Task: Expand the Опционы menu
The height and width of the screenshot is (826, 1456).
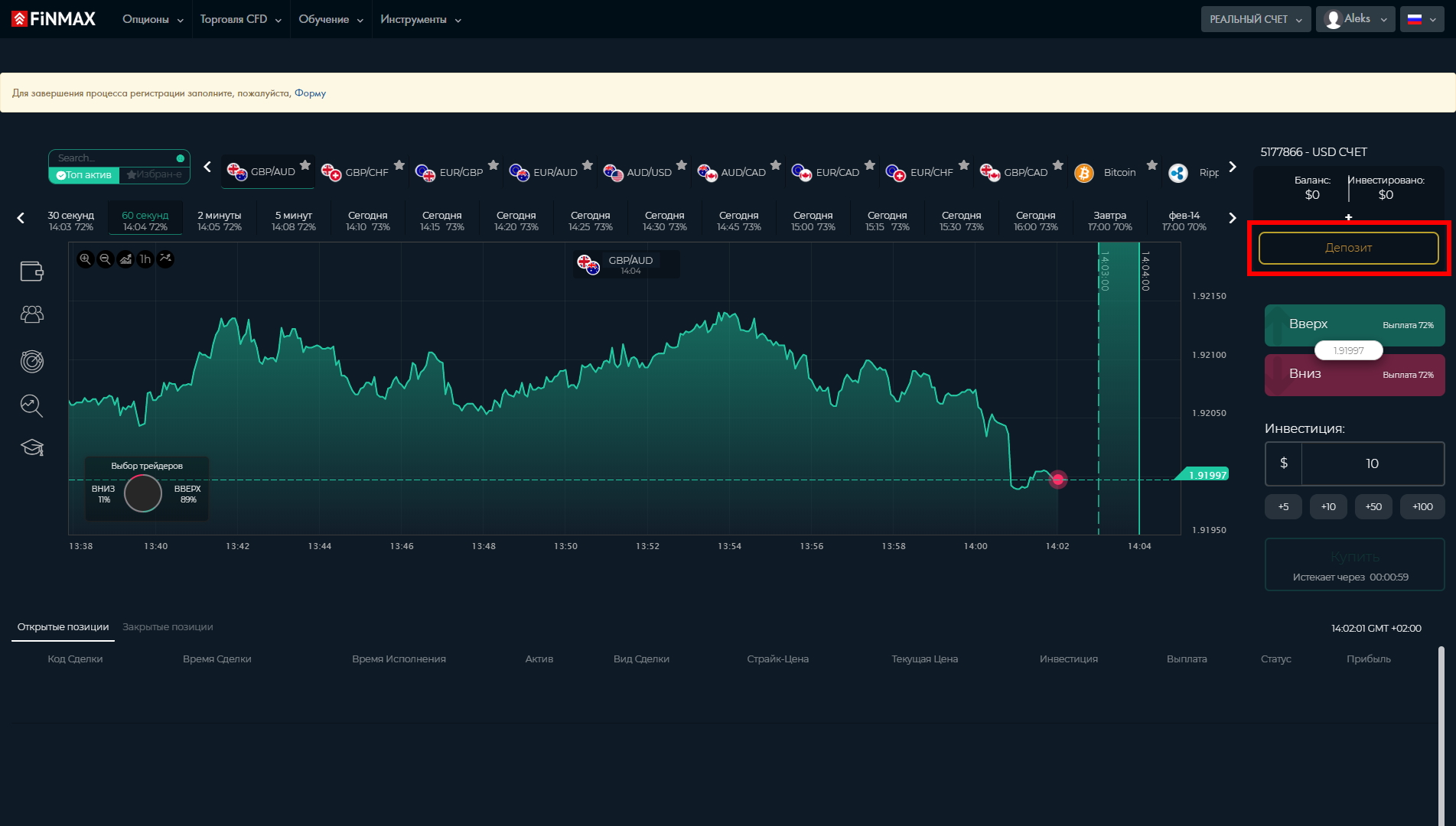Action: (152, 19)
